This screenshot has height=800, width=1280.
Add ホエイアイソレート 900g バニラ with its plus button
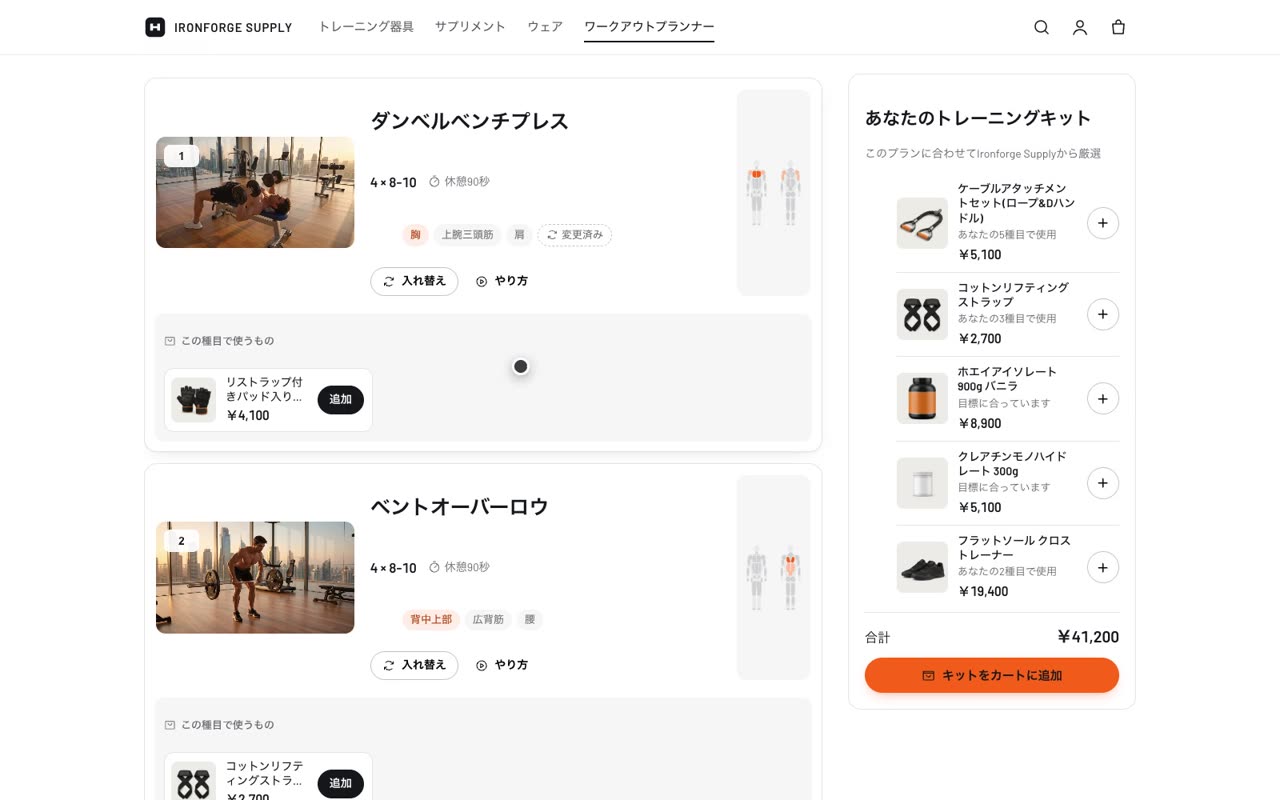tap(1103, 398)
